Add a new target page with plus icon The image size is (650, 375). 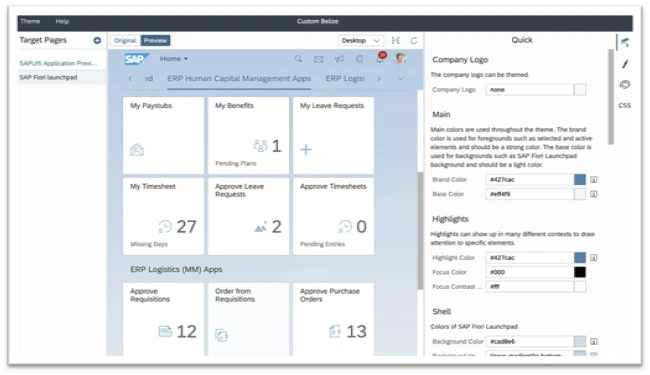[x=97, y=40]
